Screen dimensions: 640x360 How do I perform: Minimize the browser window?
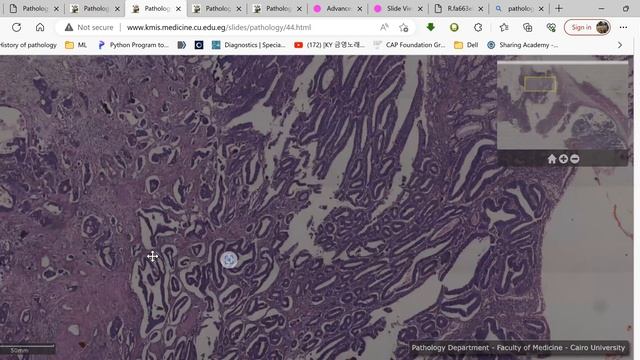coord(601,8)
